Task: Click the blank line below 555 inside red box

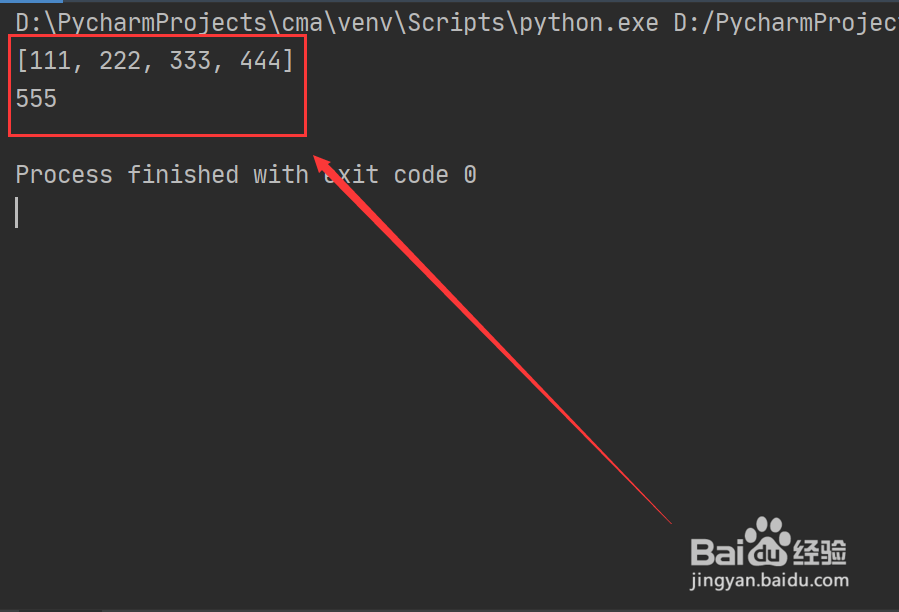Action: tap(158, 123)
